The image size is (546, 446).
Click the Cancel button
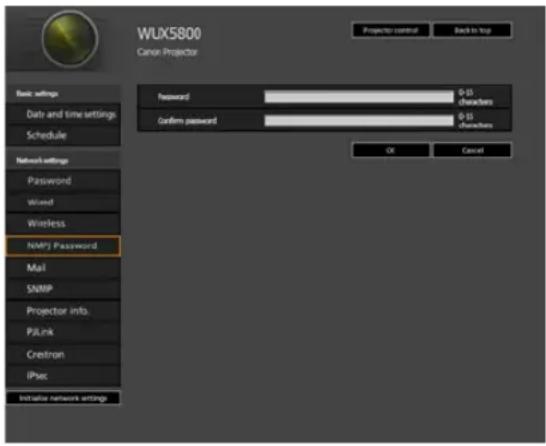[473, 150]
